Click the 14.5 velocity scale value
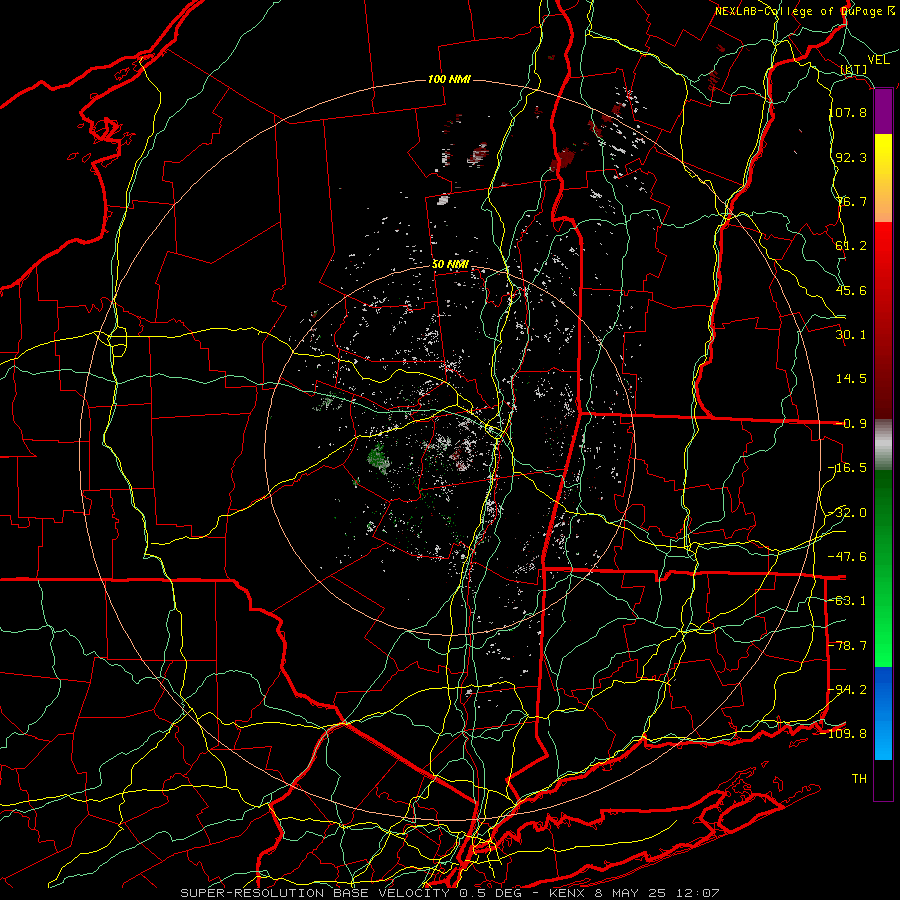 click(851, 379)
